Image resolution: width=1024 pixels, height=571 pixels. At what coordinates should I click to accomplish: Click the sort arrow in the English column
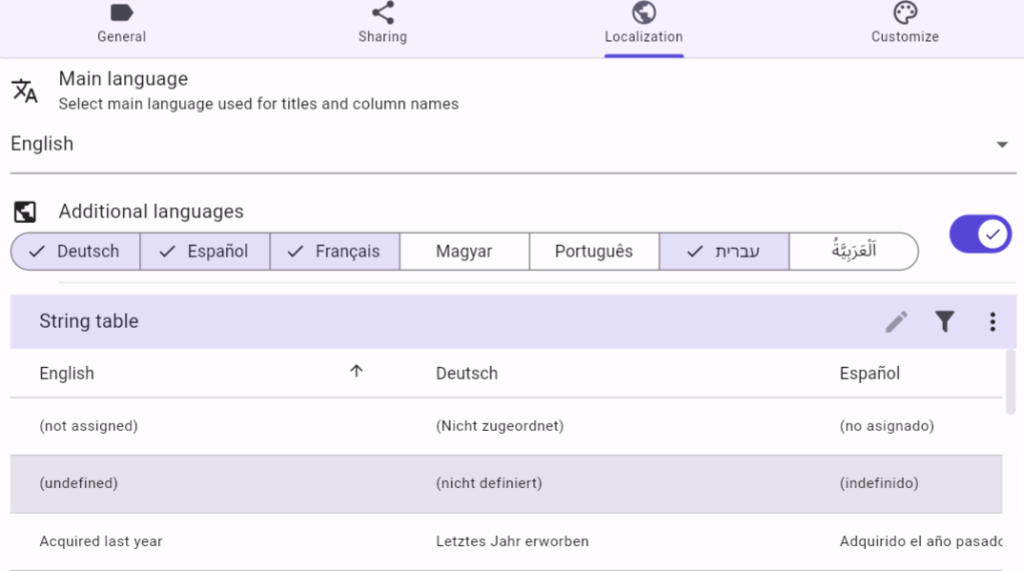click(x=356, y=372)
